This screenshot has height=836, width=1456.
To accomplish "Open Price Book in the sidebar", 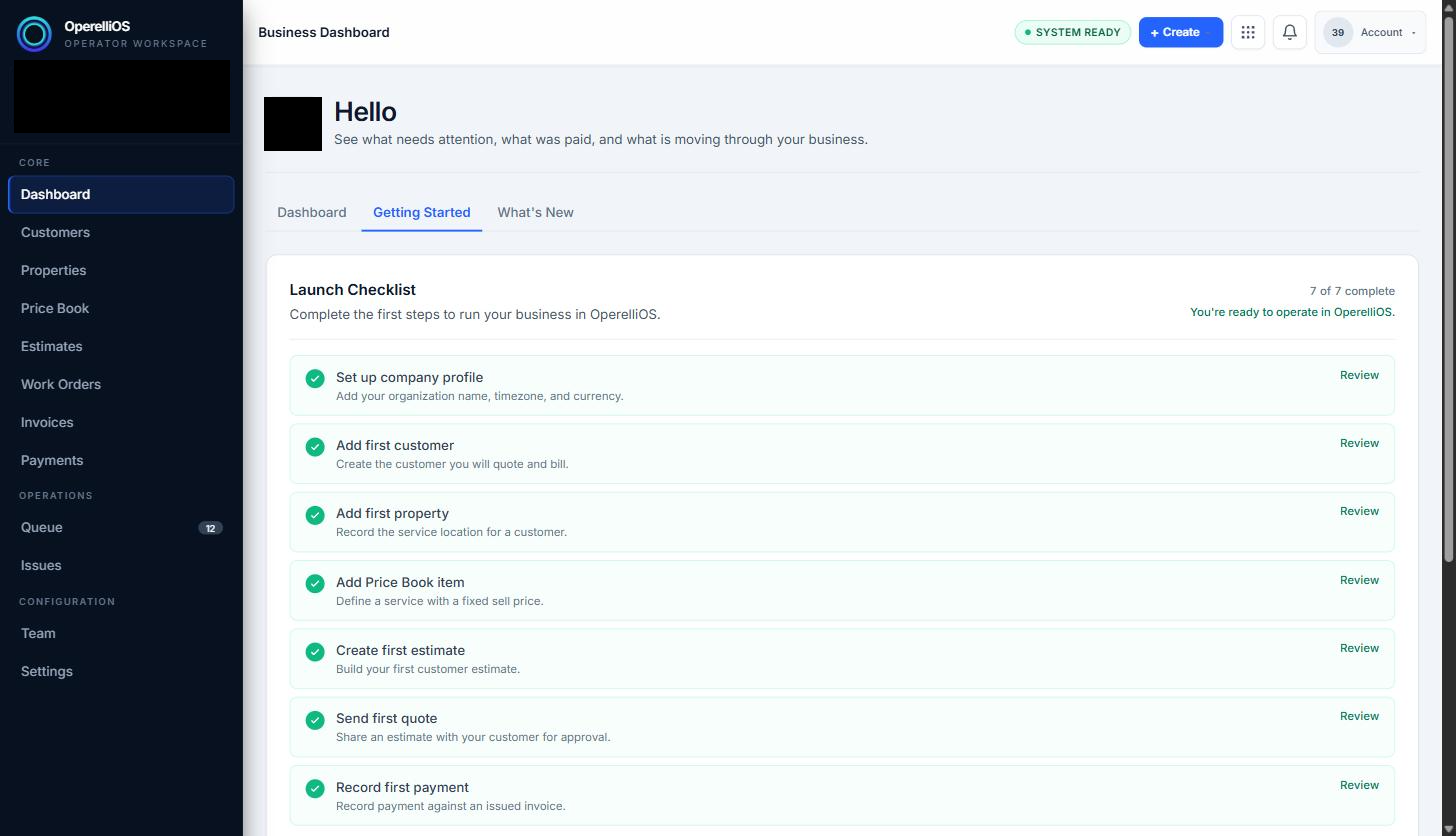I will click(121, 308).
